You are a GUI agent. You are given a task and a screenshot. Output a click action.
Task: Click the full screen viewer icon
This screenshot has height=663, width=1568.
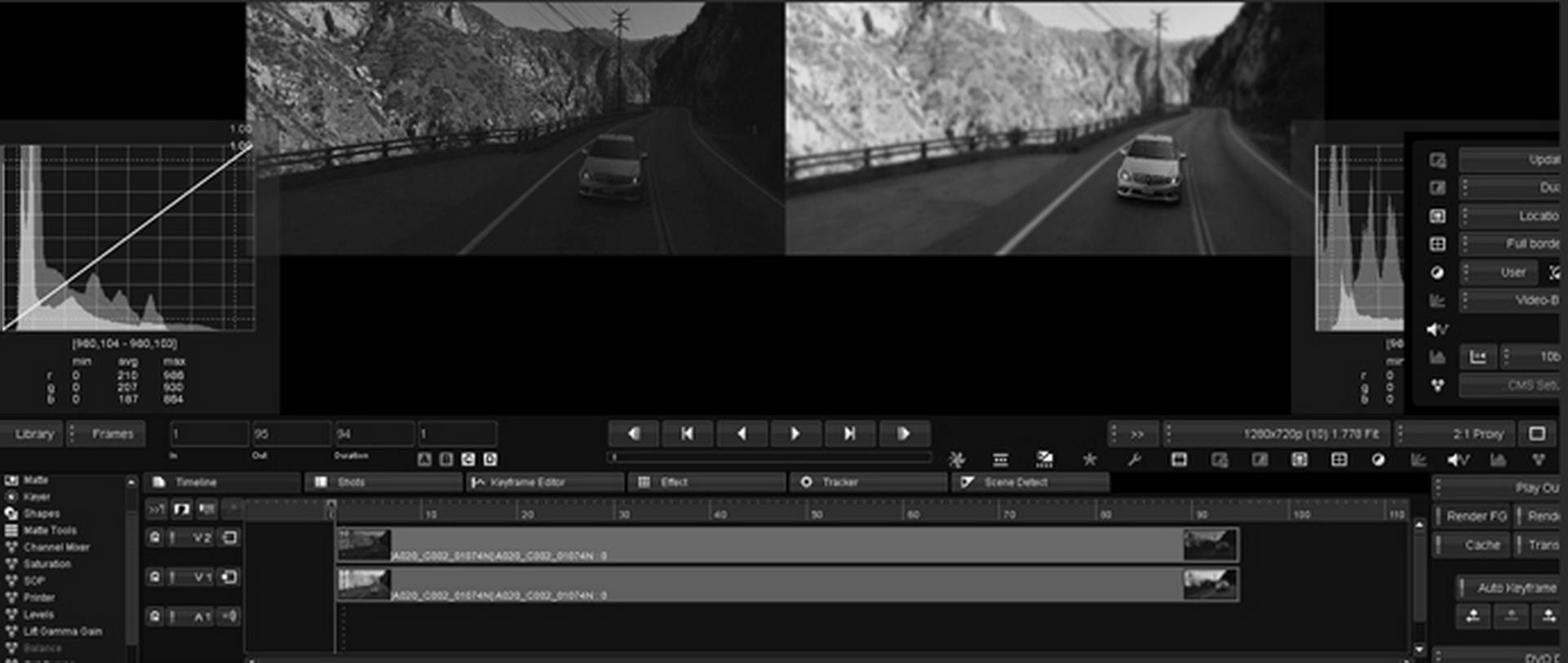click(x=1537, y=434)
